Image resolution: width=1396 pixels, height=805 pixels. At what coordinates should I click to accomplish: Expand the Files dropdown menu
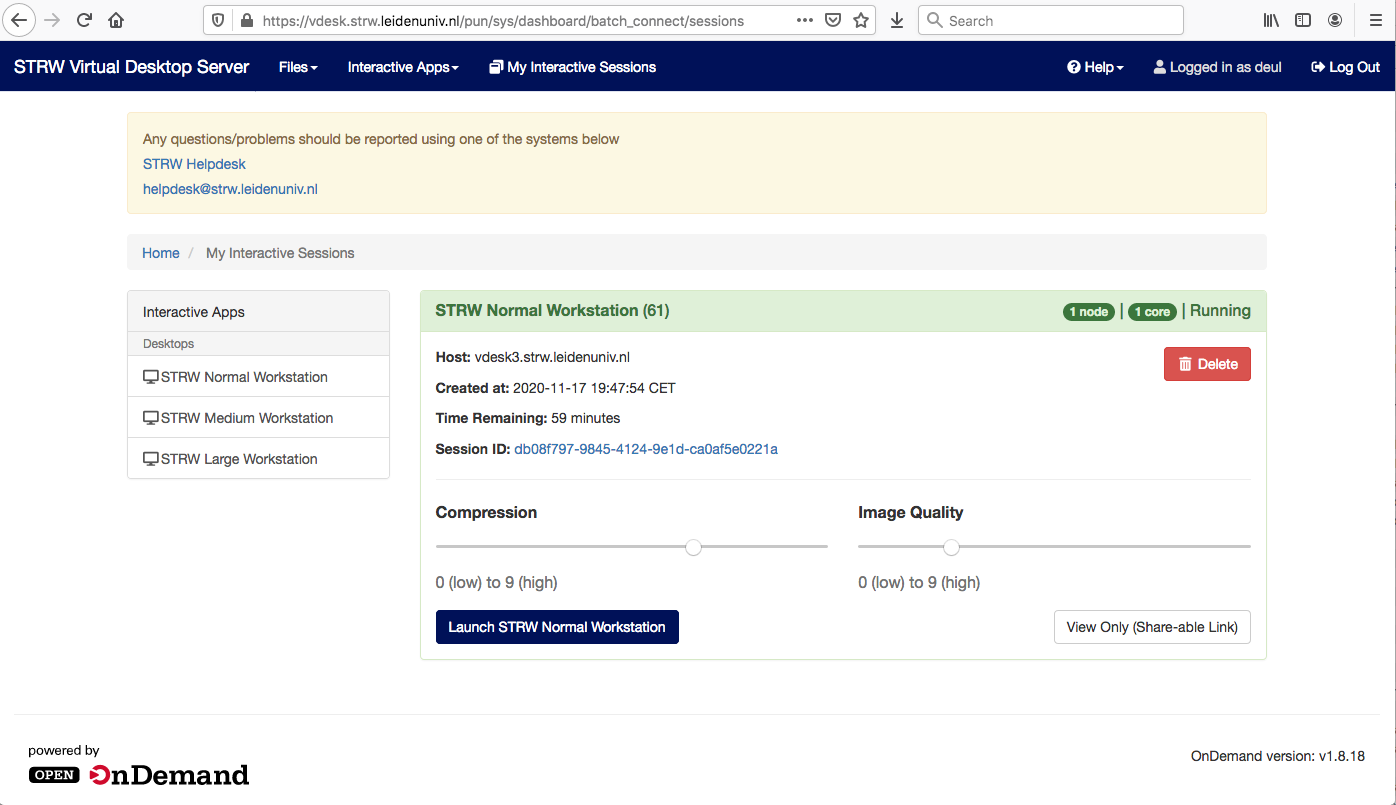point(298,67)
